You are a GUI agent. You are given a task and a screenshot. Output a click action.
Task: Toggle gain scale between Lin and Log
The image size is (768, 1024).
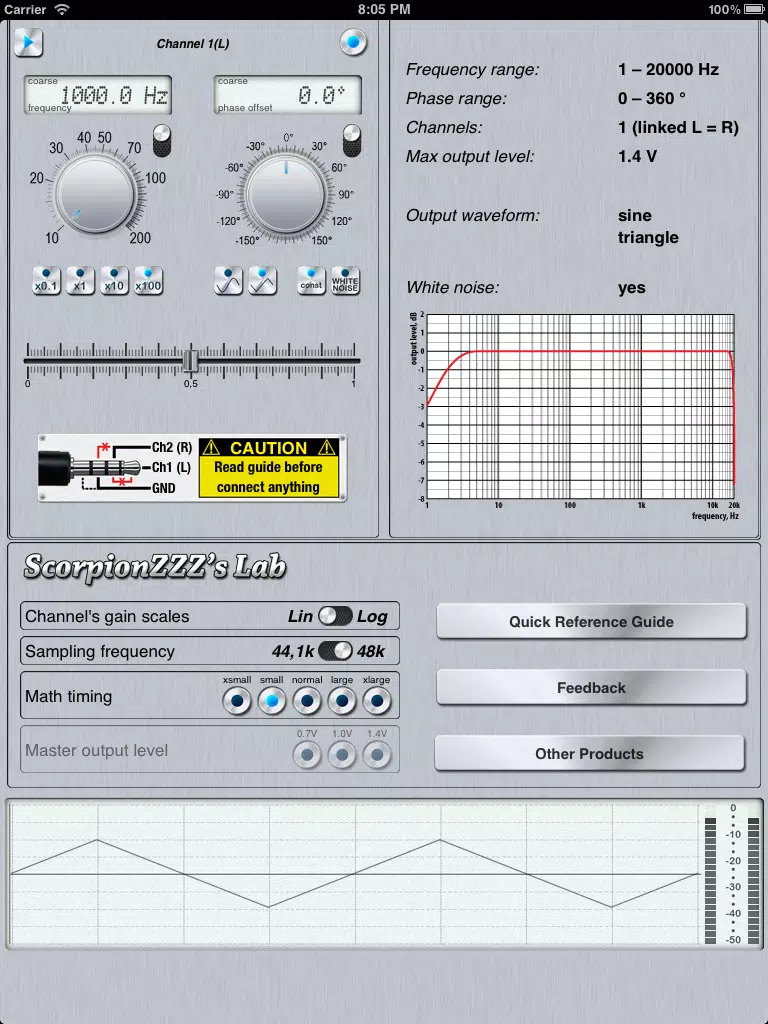tap(335, 616)
